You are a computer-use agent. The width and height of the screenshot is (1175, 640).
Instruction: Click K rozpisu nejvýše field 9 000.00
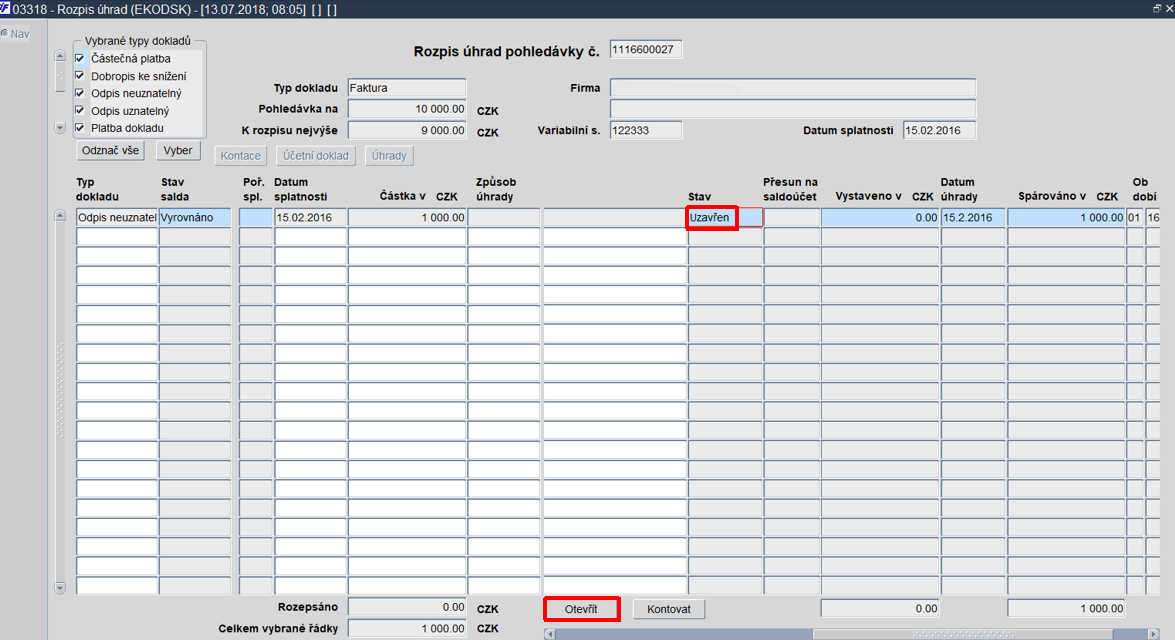(x=407, y=130)
